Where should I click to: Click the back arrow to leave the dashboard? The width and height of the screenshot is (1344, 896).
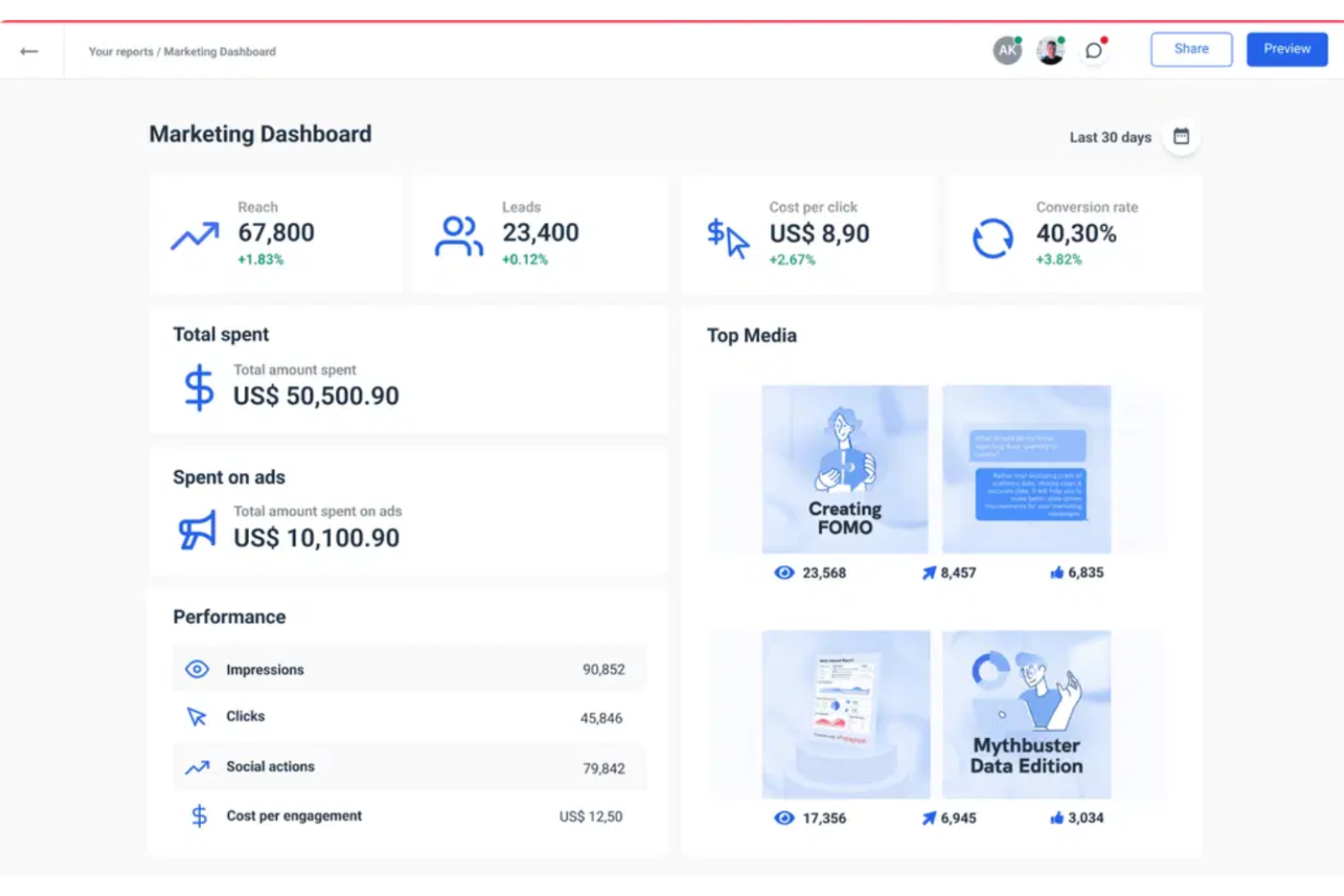tap(28, 51)
